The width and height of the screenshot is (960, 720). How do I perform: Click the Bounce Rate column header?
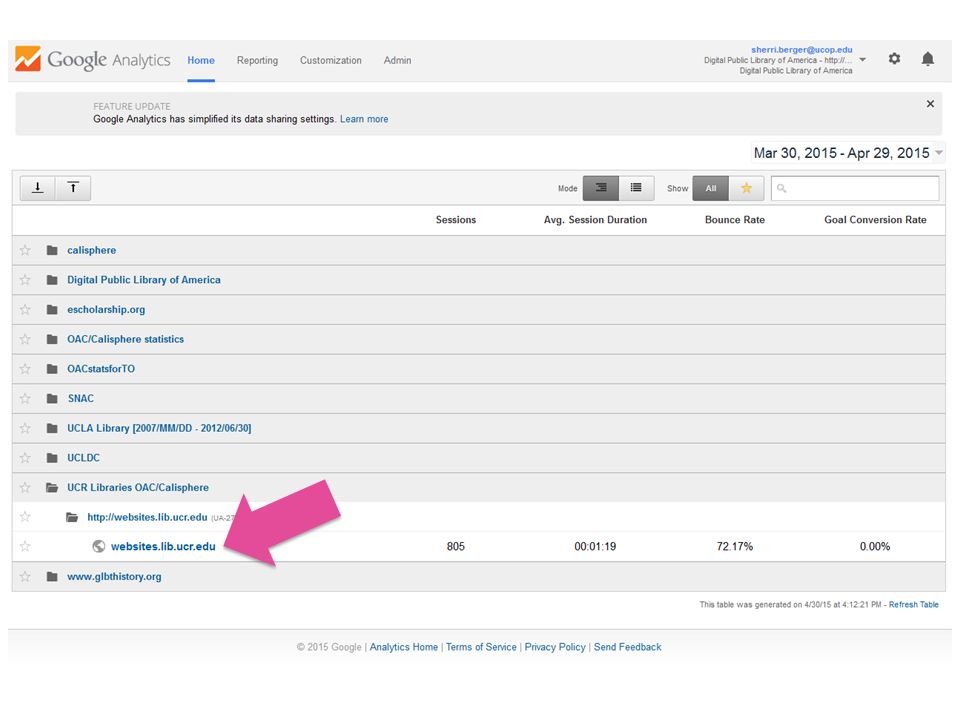[x=735, y=220]
